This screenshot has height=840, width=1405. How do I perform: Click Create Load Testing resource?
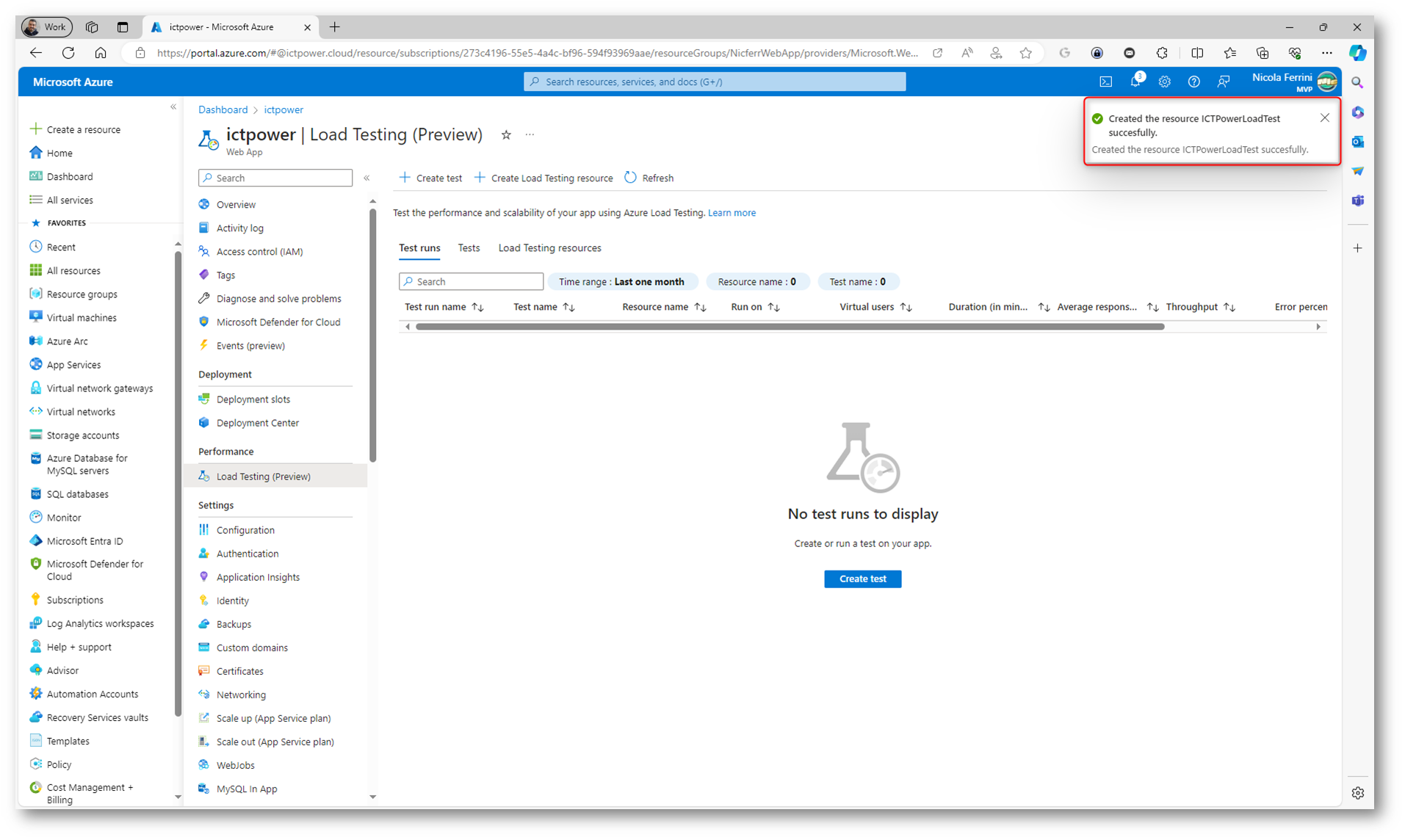pos(543,178)
